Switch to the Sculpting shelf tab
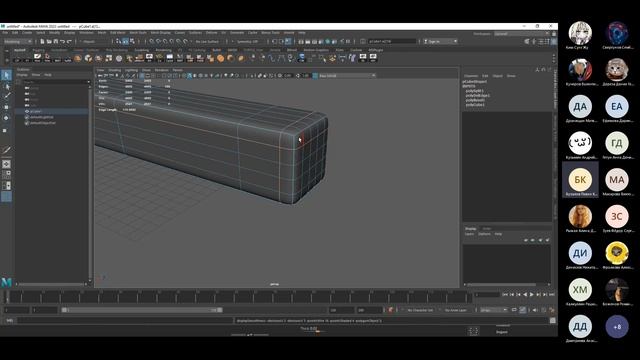The width and height of the screenshot is (640, 360). 142,50
